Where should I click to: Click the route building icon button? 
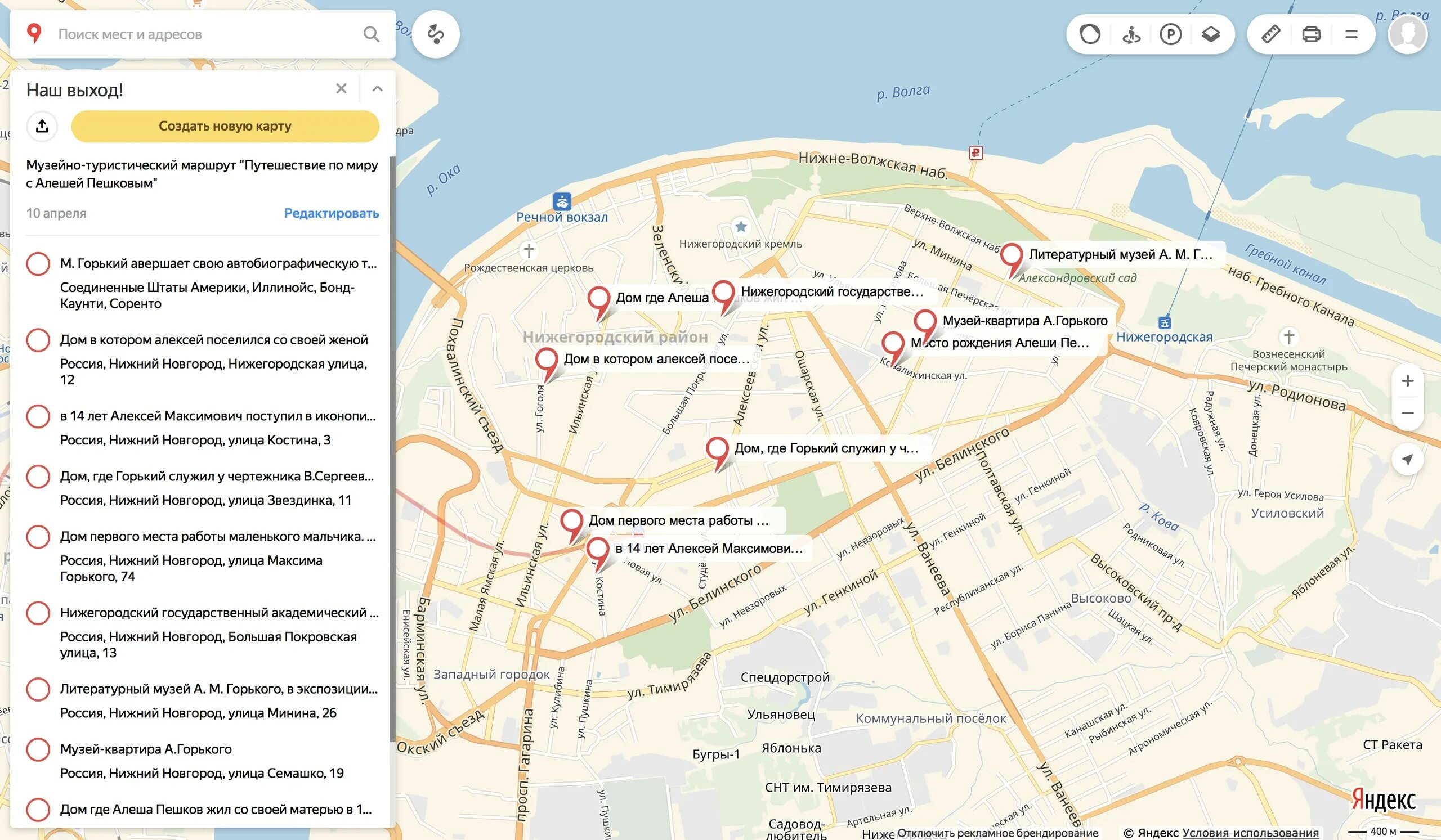435,34
